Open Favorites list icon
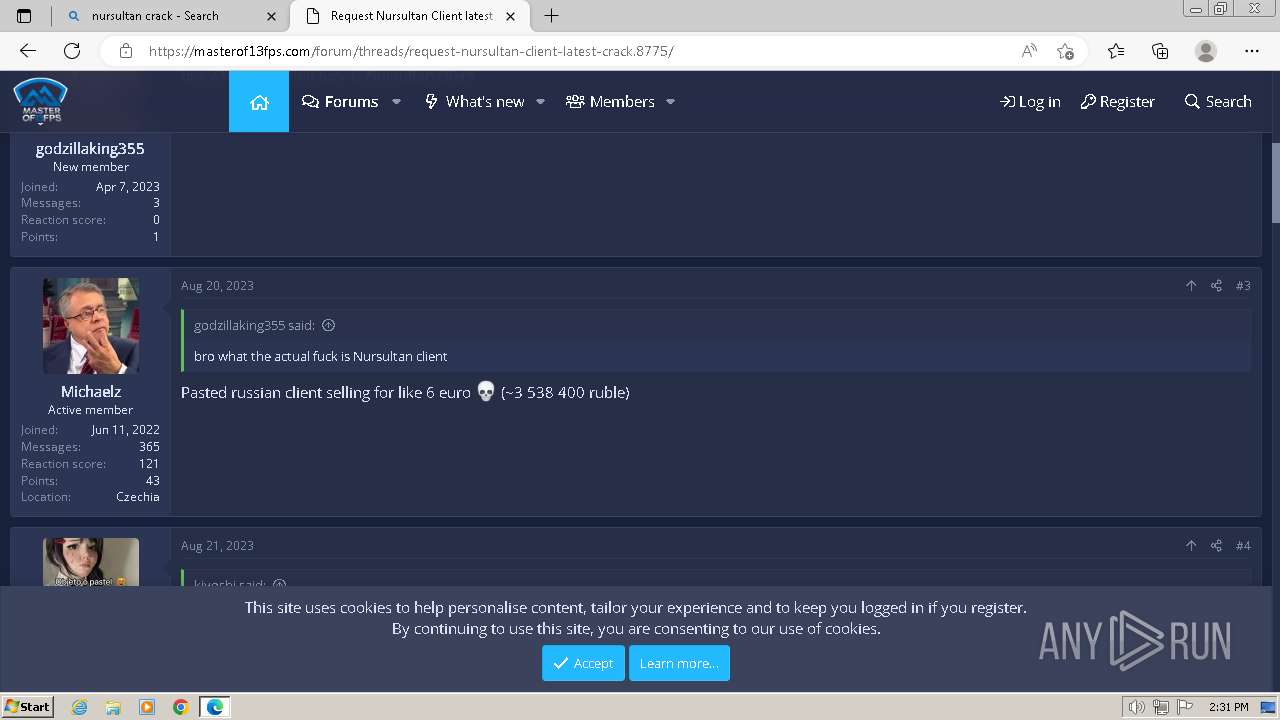This screenshot has height=720, width=1280. pos(1116,51)
